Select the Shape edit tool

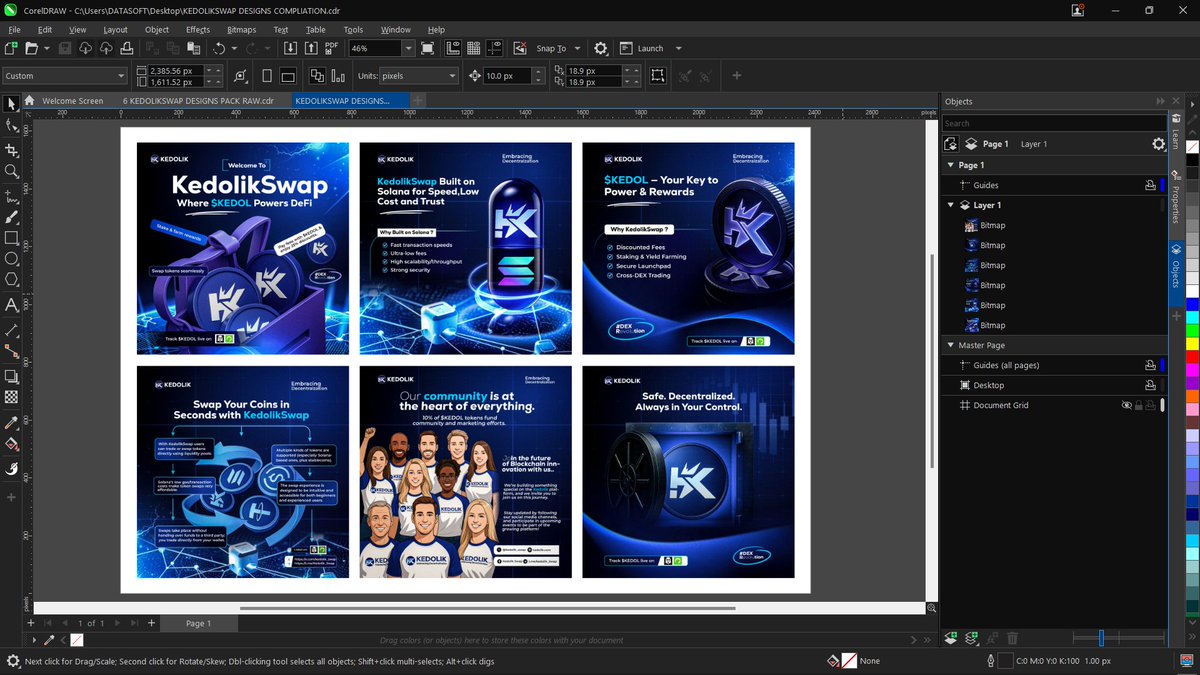[11, 126]
